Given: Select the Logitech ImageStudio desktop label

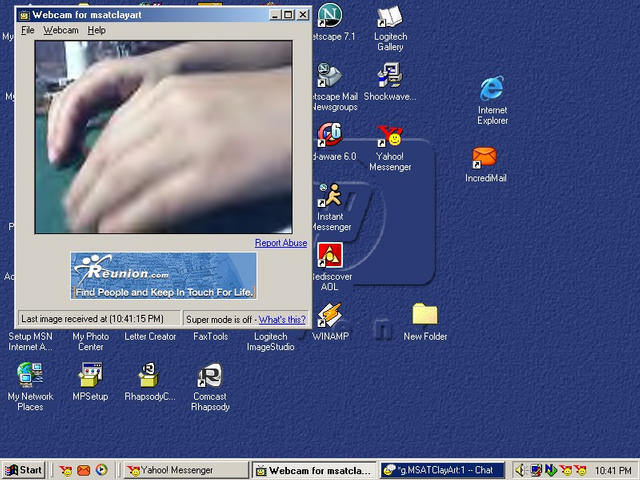Looking at the screenshot, I should tap(270, 342).
